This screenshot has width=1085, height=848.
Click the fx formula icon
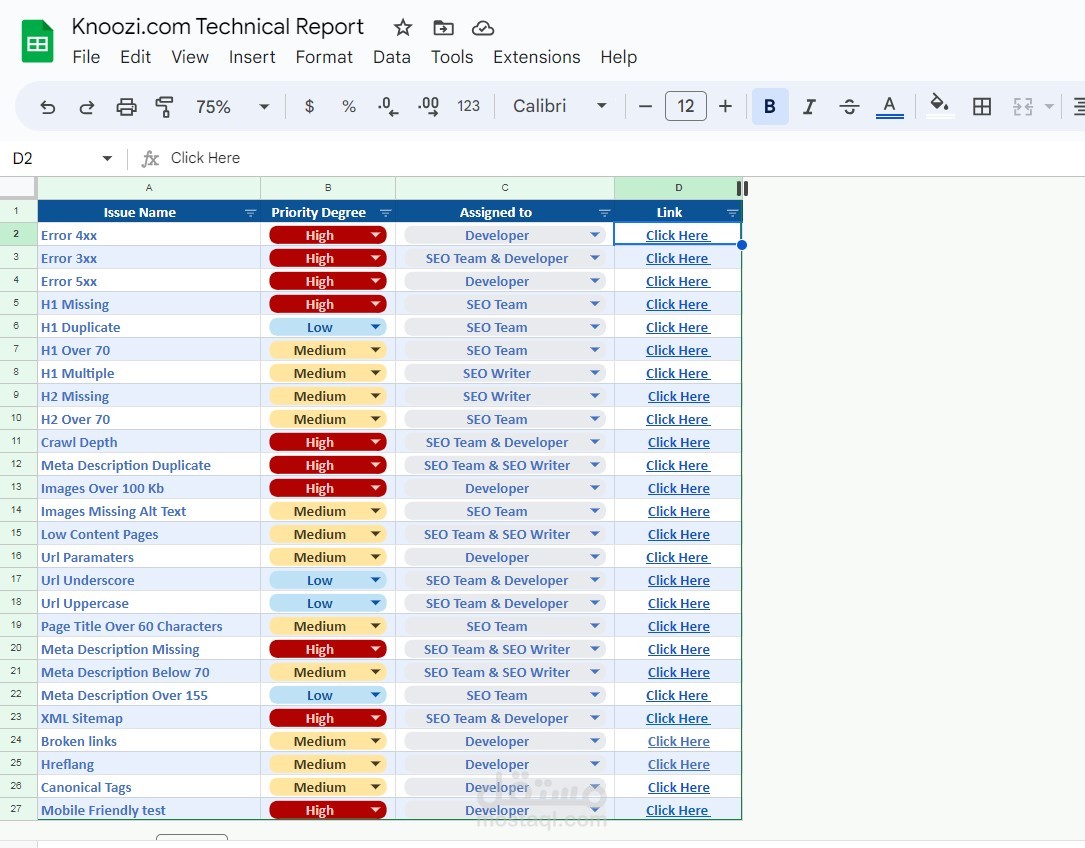pyautogui.click(x=149, y=159)
